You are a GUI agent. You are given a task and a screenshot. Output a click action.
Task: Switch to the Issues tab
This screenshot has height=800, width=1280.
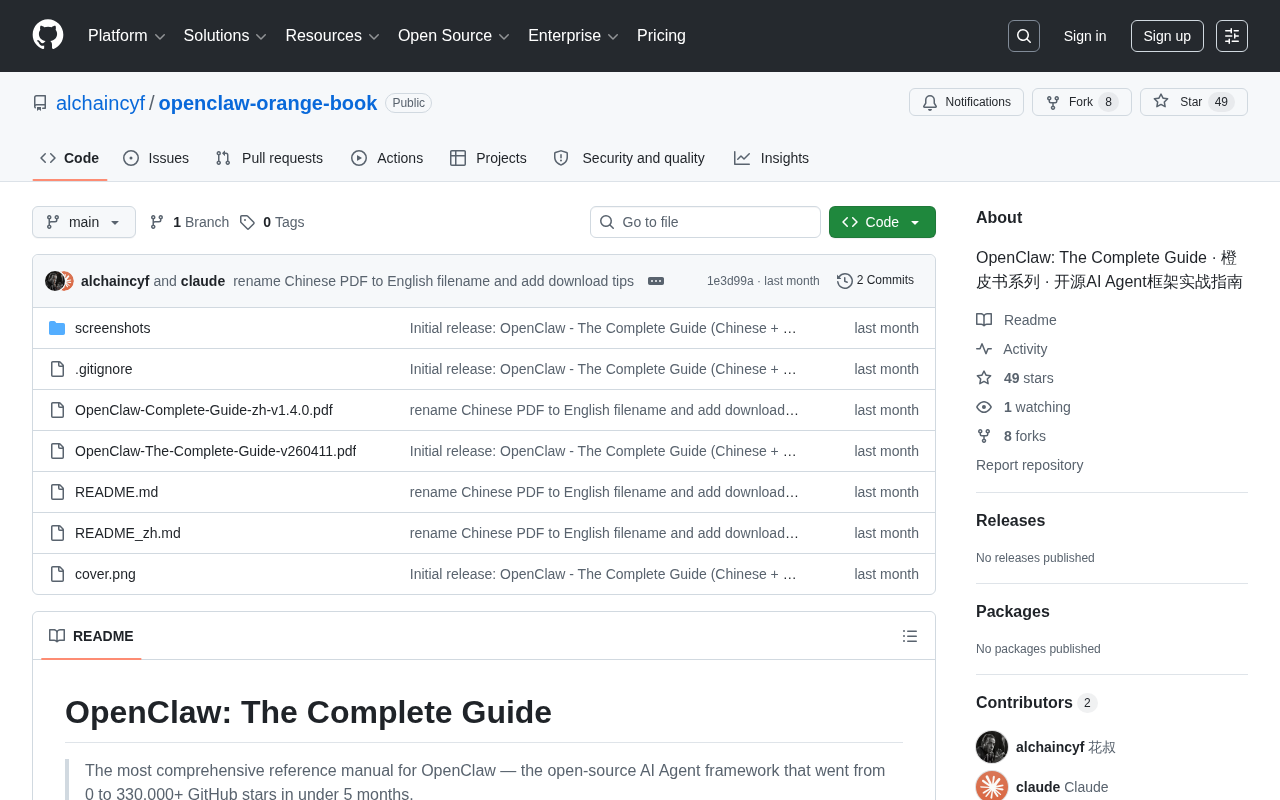coord(156,158)
